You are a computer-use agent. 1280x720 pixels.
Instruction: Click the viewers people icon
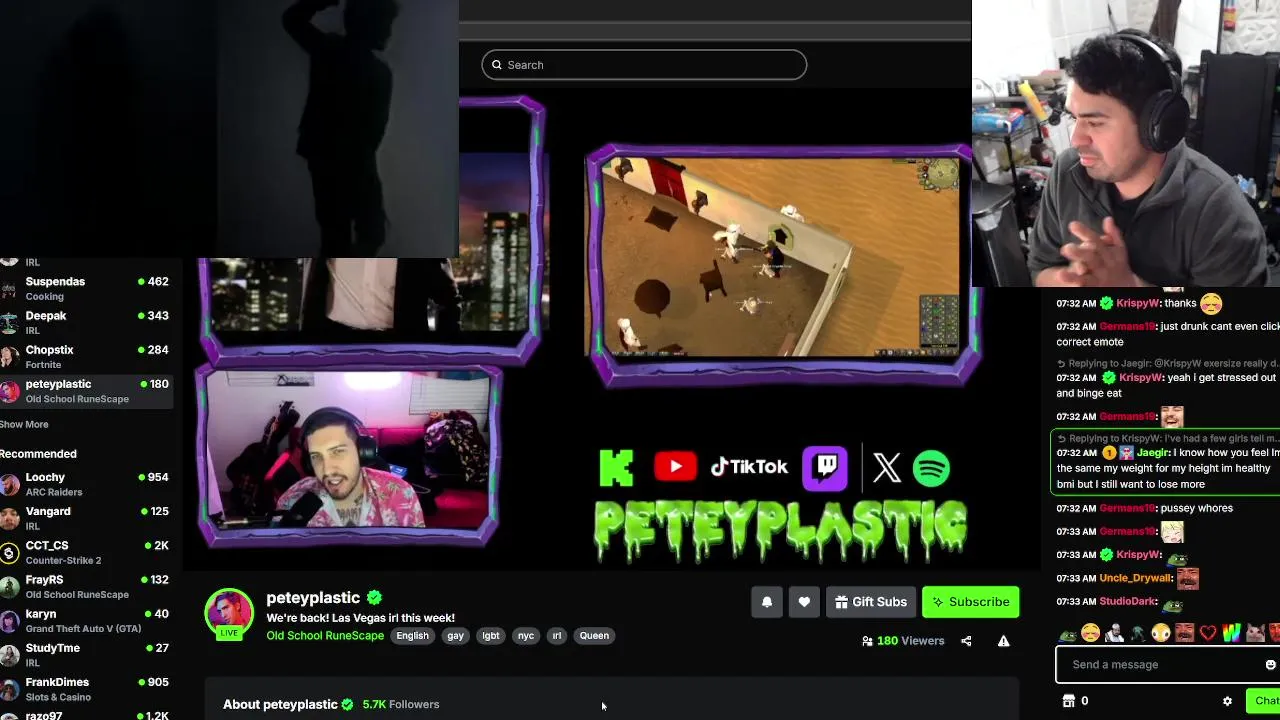[x=867, y=641]
